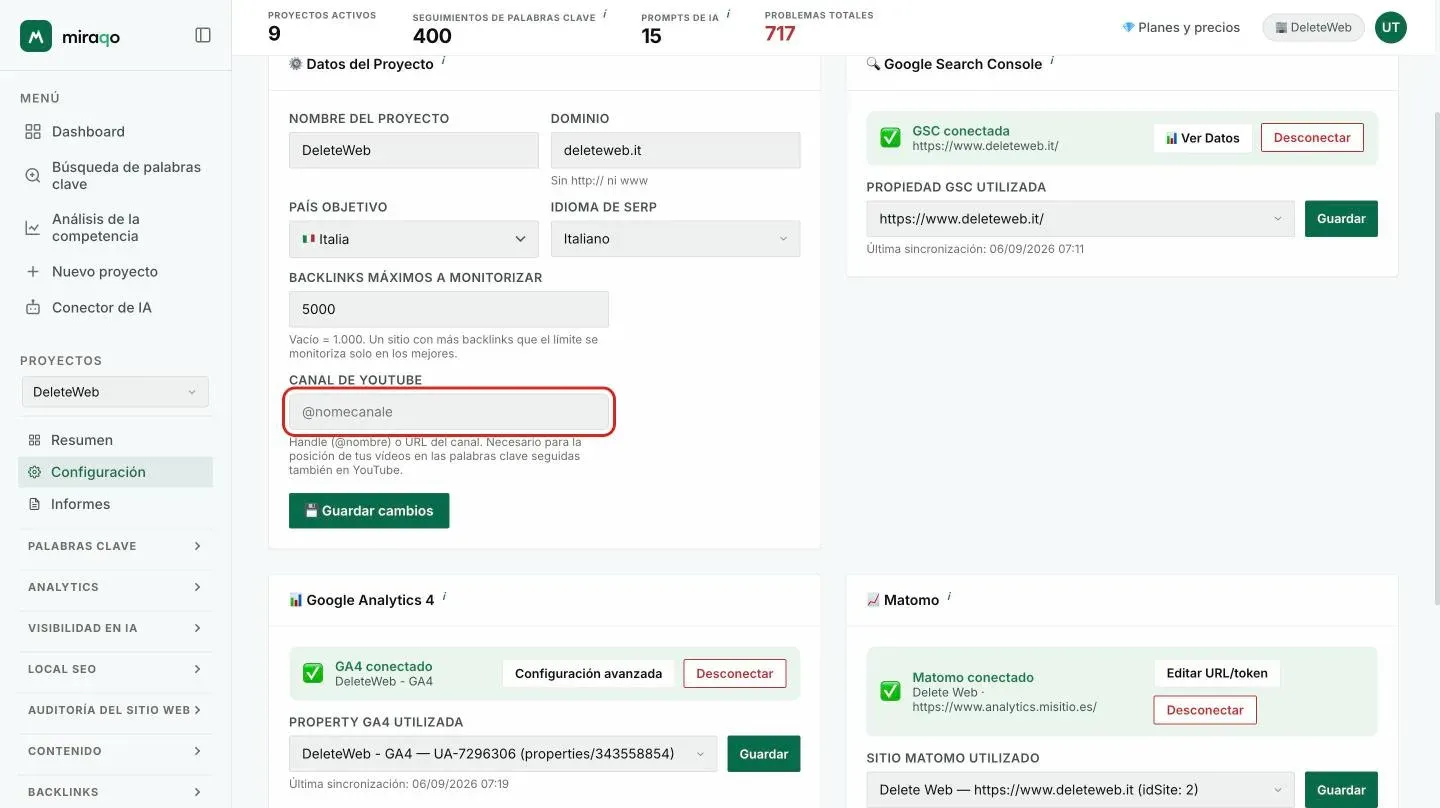Click the miraqo logo icon
The width and height of the screenshot is (1440, 808).
click(x=36, y=36)
